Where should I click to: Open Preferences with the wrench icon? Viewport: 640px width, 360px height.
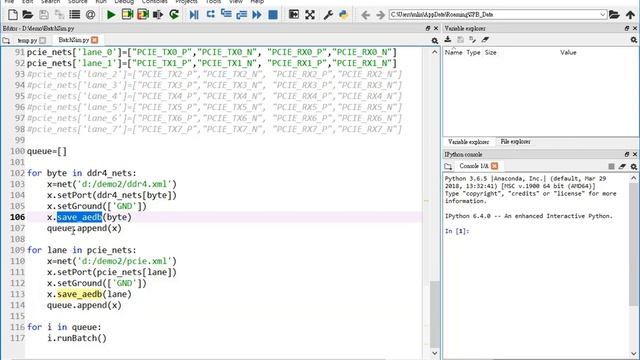pos(328,15)
